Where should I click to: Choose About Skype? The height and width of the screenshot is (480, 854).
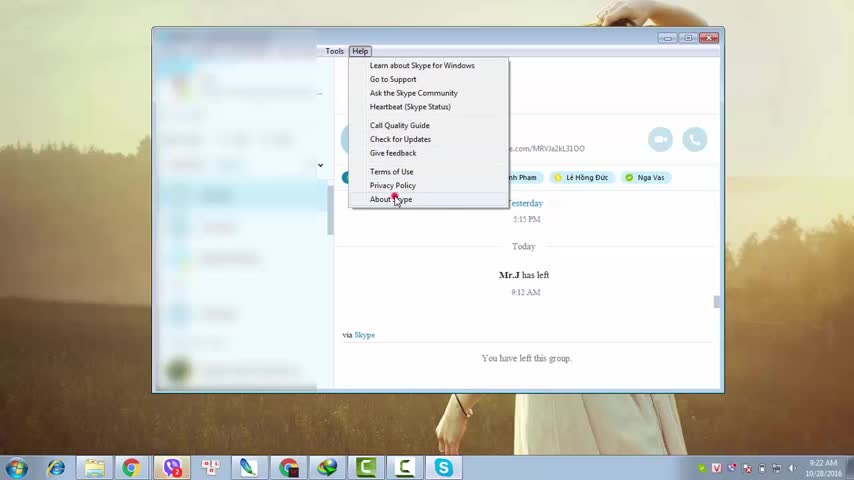pyautogui.click(x=429, y=199)
